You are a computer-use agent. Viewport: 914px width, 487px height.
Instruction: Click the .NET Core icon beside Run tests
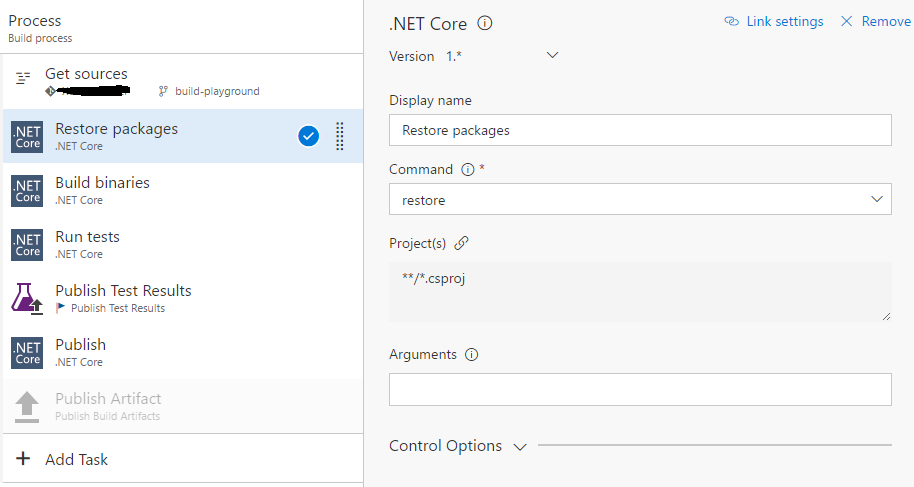point(27,244)
